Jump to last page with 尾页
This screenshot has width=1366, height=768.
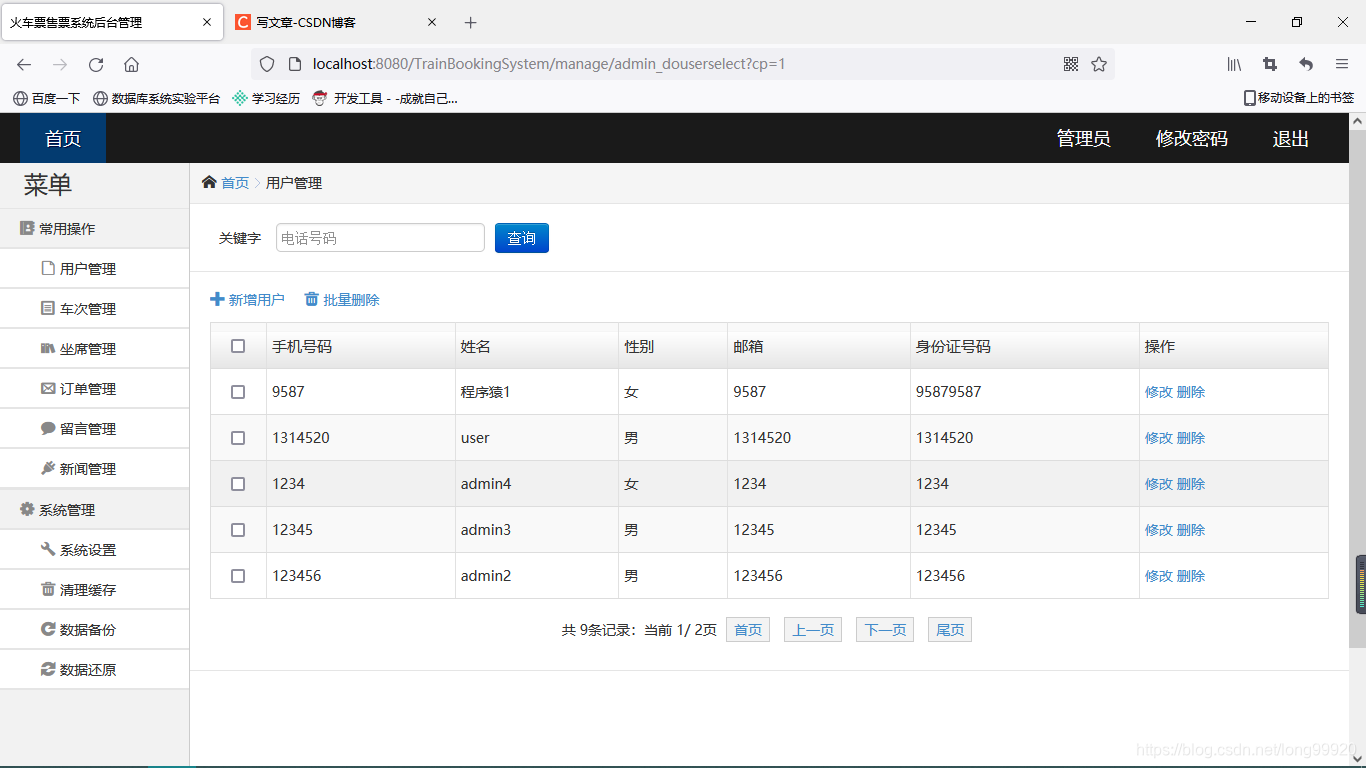950,630
